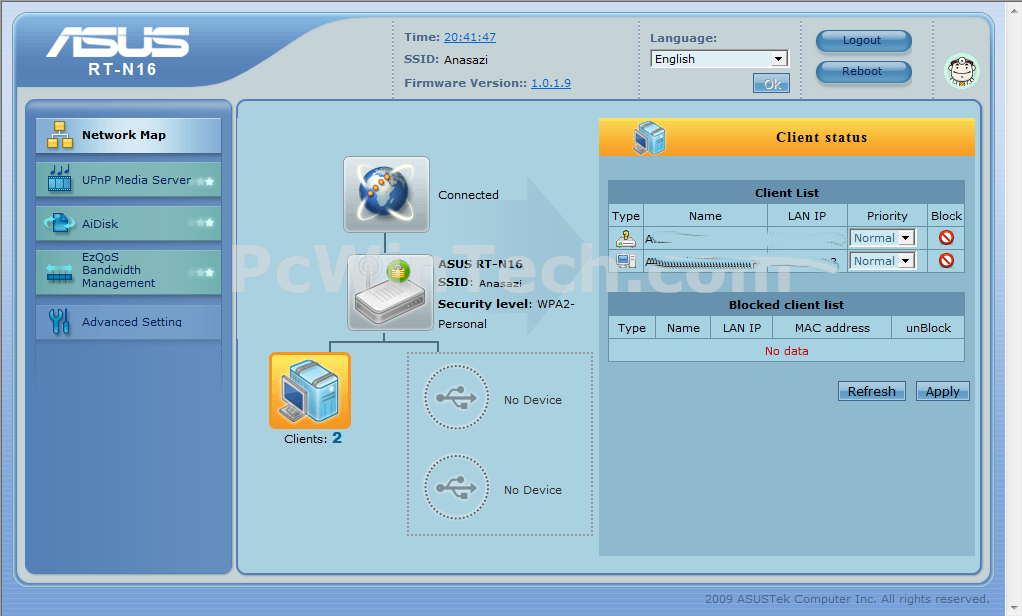Click the 'Connected' internet status text
Screen dimensions: 1022x616
point(468,195)
